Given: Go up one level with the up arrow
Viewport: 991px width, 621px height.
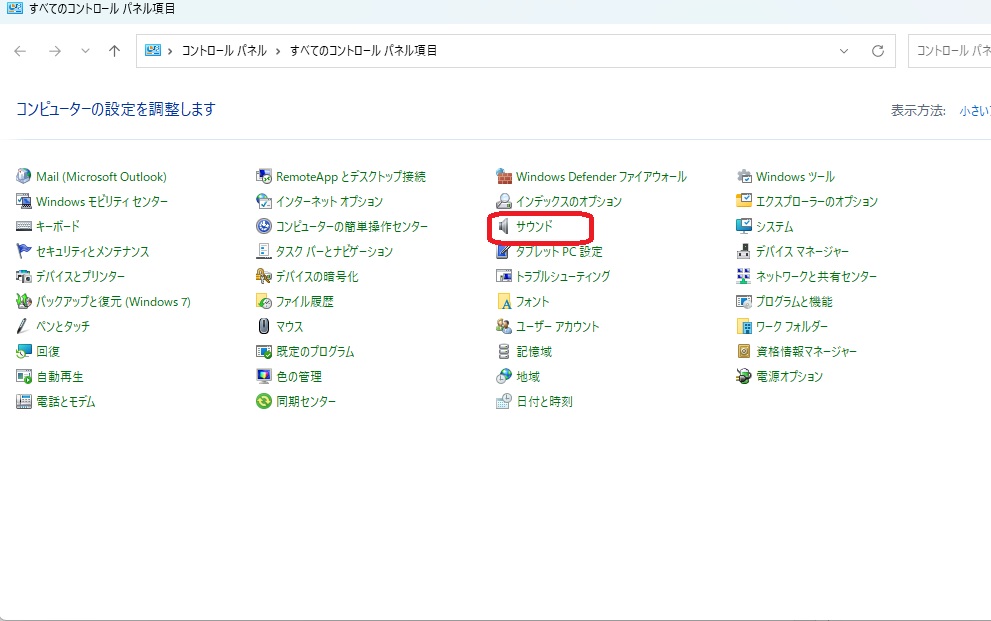Looking at the screenshot, I should pyautogui.click(x=115, y=51).
